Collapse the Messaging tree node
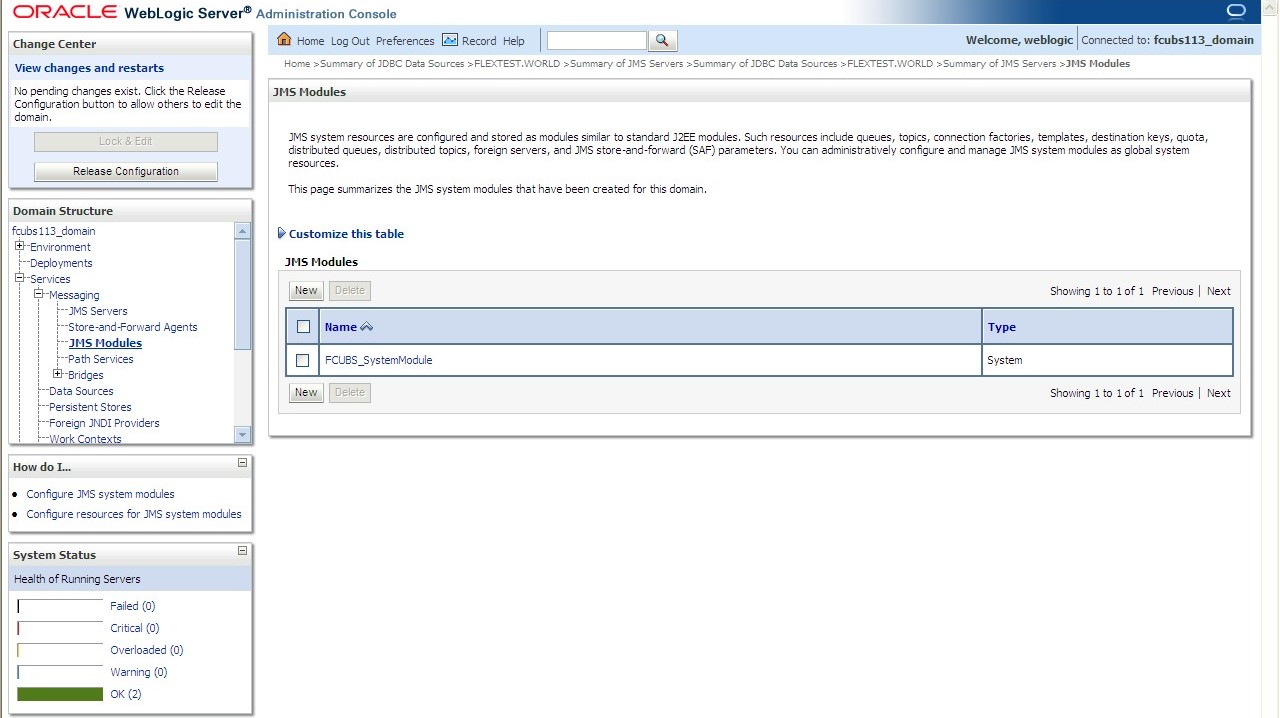 tap(39, 295)
